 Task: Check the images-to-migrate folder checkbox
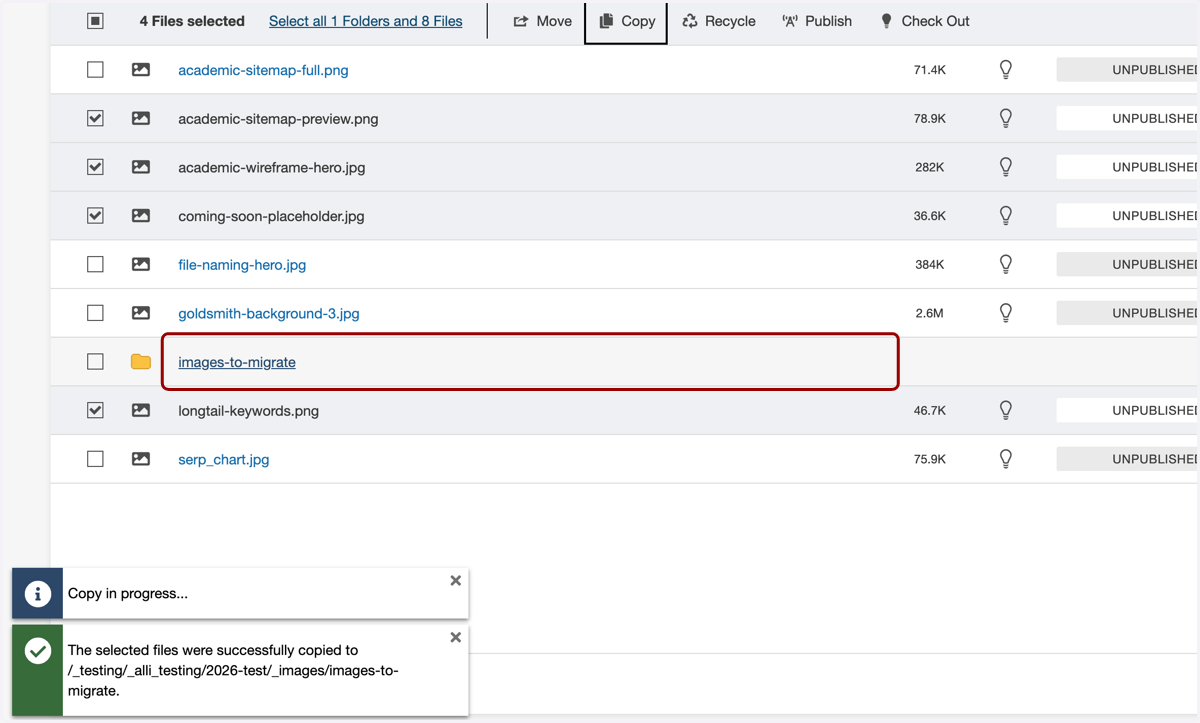coord(95,361)
